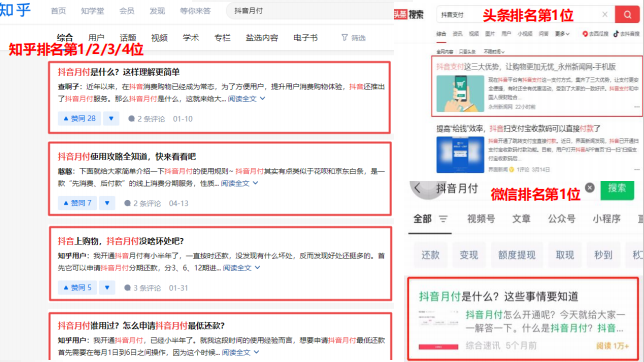Image resolution: width=644 pixels, height=362 pixels.
Task: Switch to the Zhihu 学术 tab
Action: (x=191, y=38)
